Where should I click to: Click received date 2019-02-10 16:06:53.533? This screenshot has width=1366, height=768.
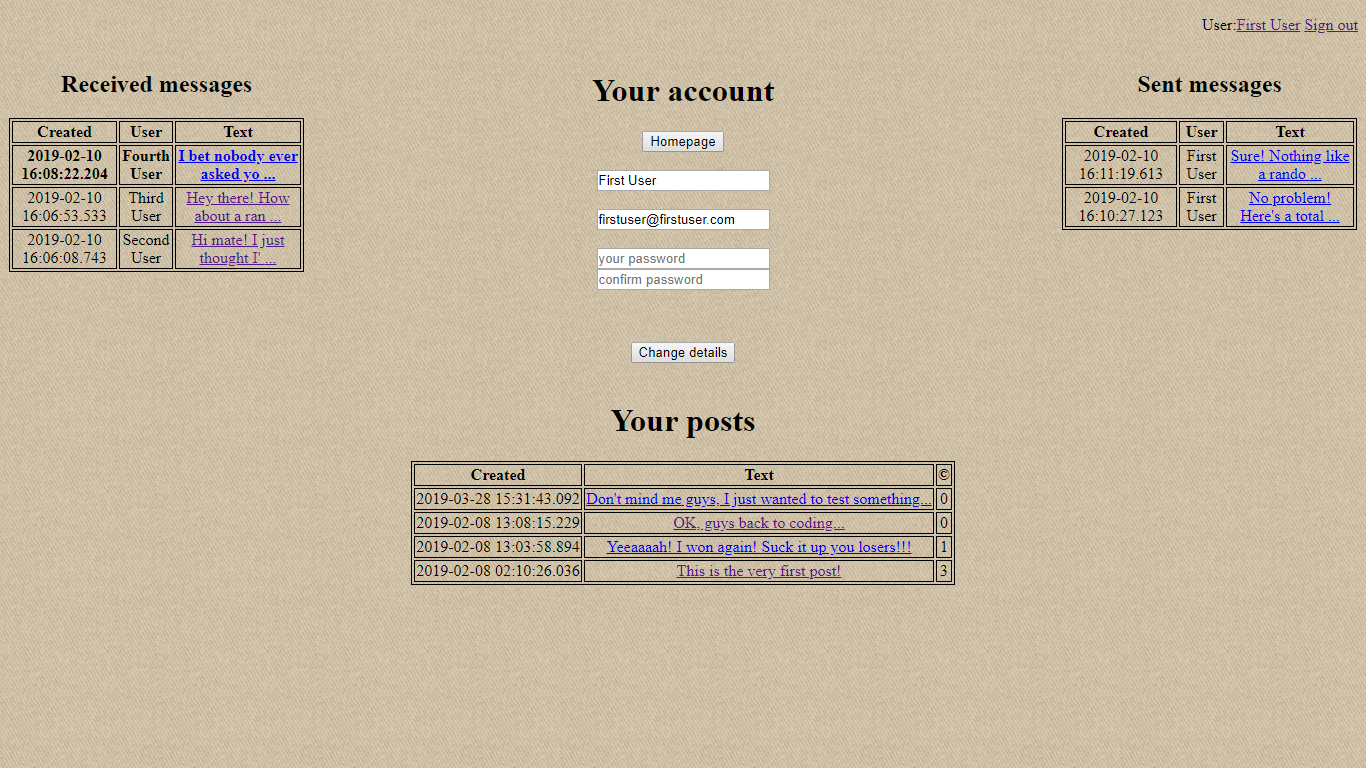click(x=65, y=207)
